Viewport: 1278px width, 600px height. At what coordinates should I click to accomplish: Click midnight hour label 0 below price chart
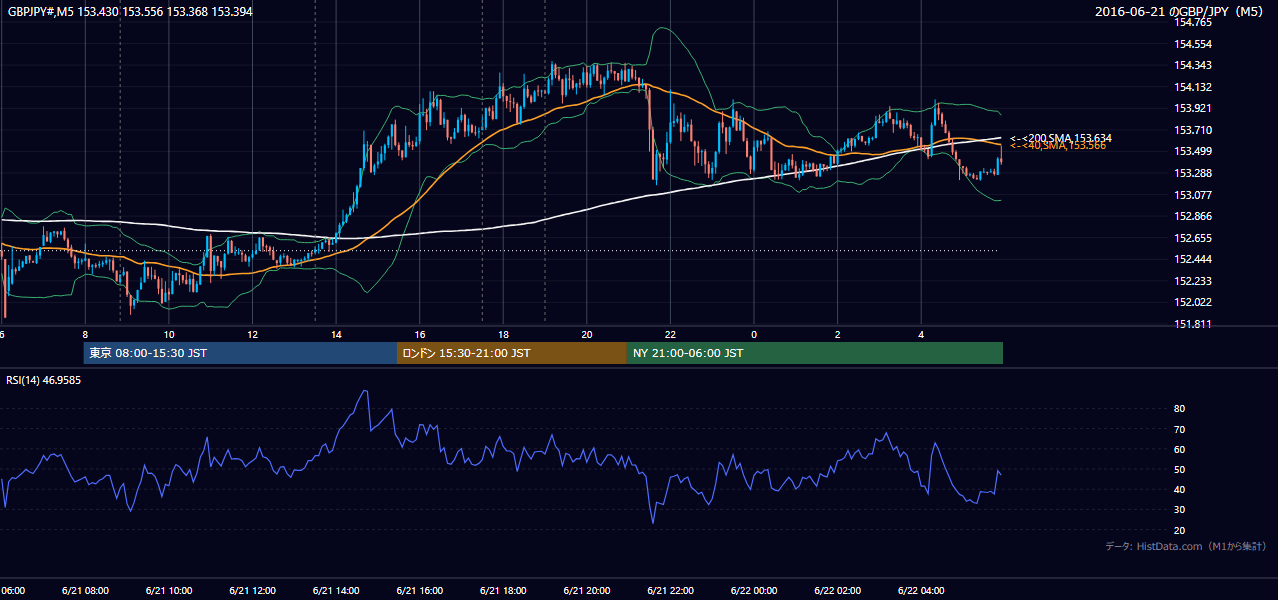(754, 334)
